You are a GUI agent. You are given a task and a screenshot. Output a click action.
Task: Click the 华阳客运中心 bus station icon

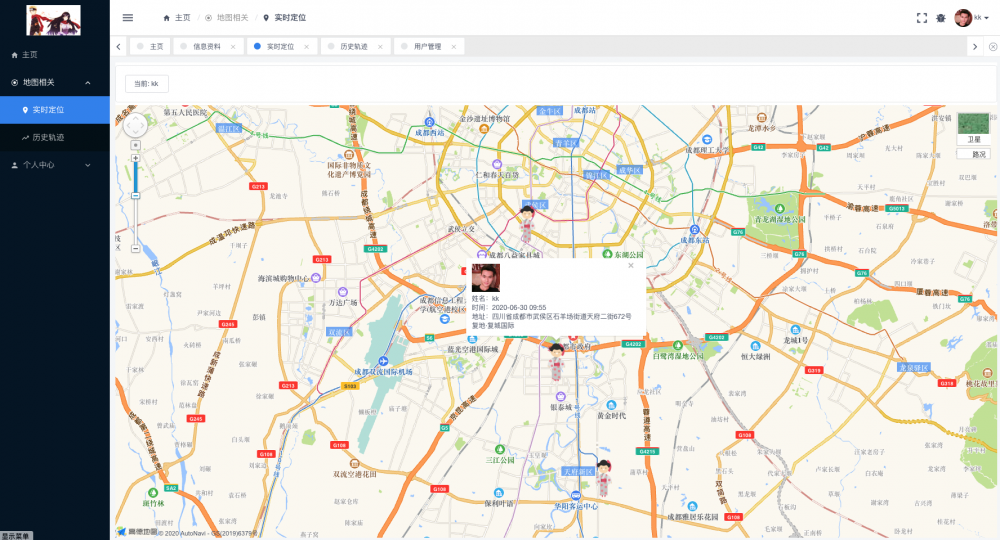click(575, 495)
